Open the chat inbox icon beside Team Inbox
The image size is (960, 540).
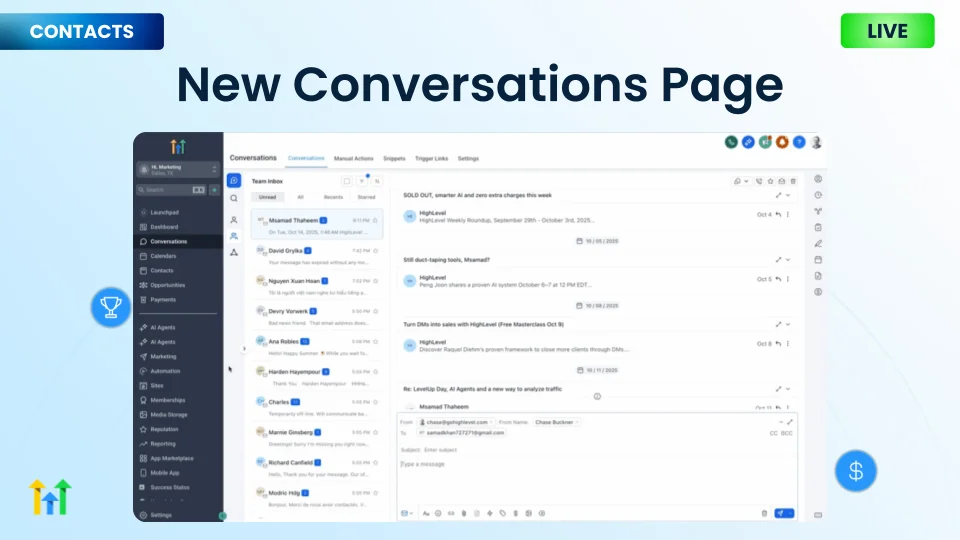click(234, 181)
